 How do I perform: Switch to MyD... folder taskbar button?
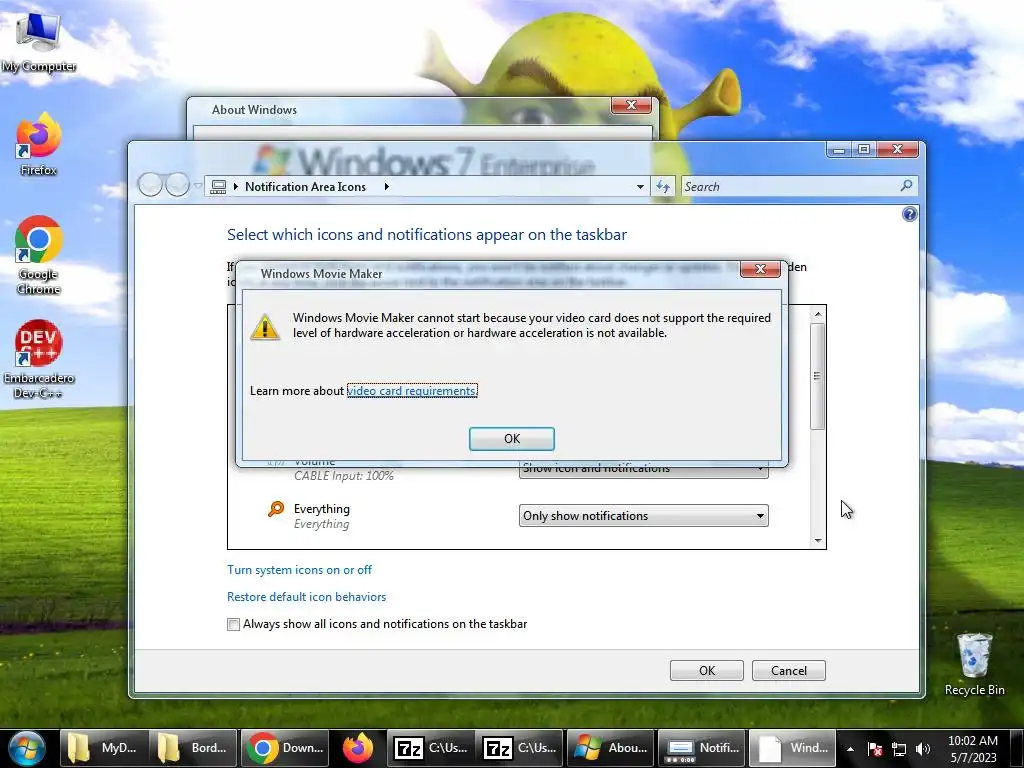[x=104, y=748]
